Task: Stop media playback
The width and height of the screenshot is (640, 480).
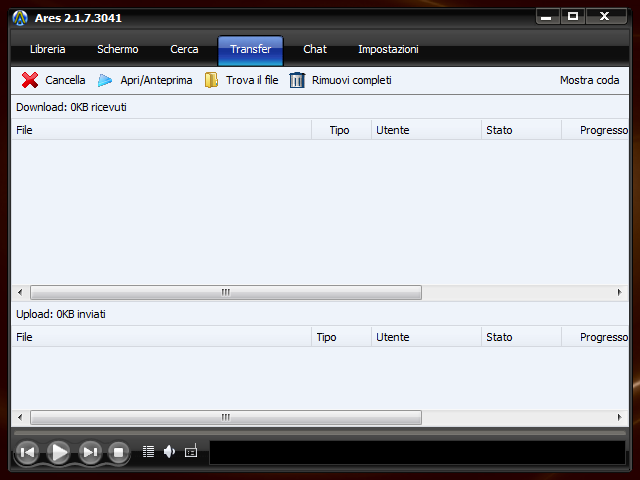Action: pyautogui.click(x=118, y=453)
